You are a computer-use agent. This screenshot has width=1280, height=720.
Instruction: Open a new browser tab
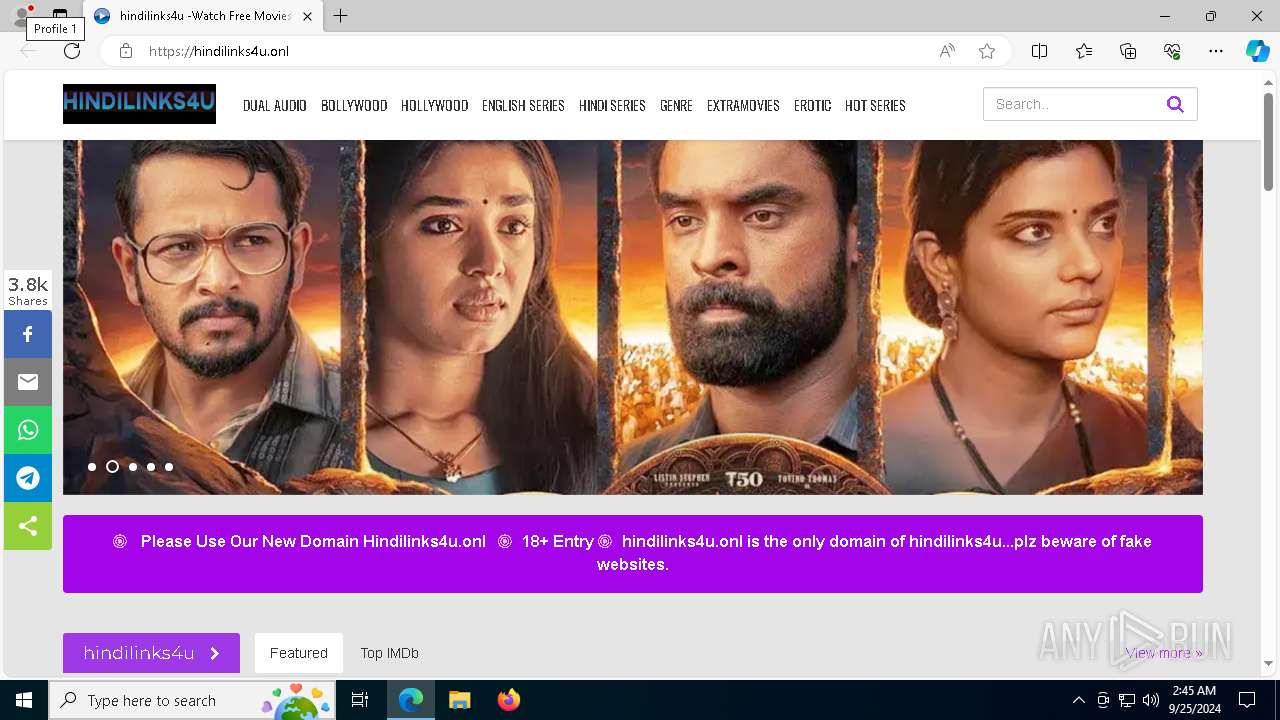tap(341, 16)
